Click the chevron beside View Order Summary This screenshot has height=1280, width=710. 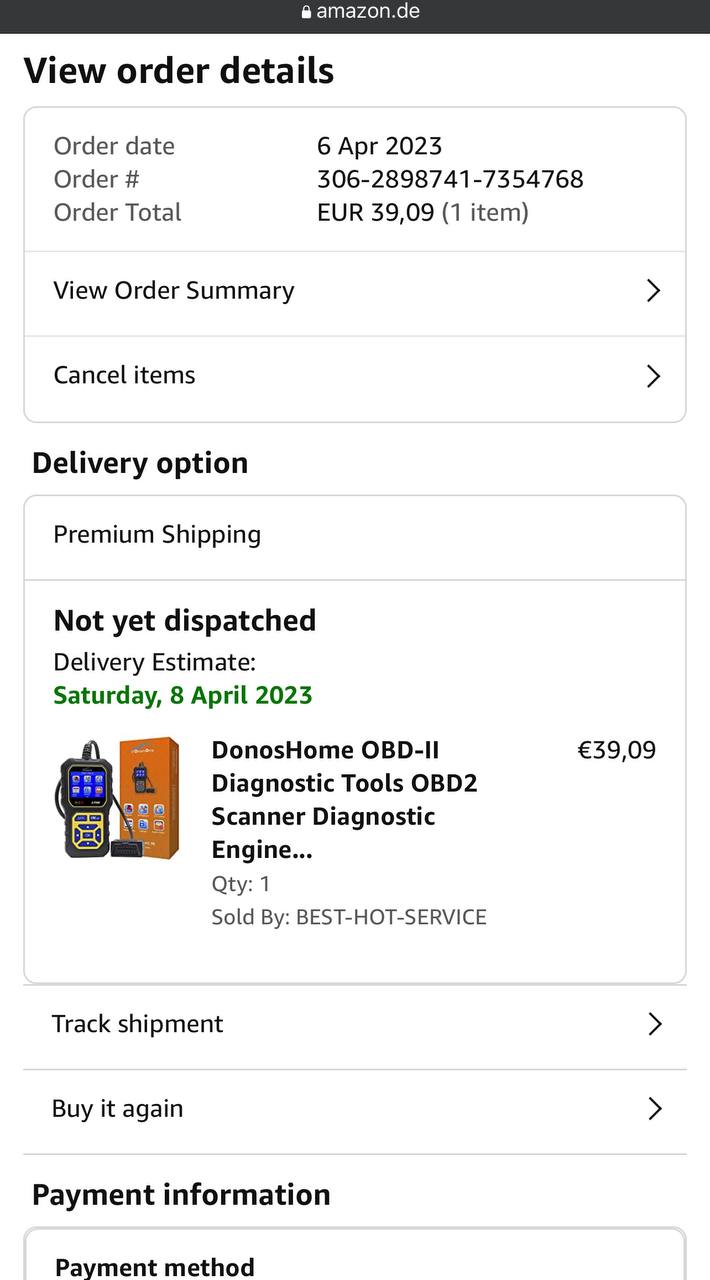point(653,291)
